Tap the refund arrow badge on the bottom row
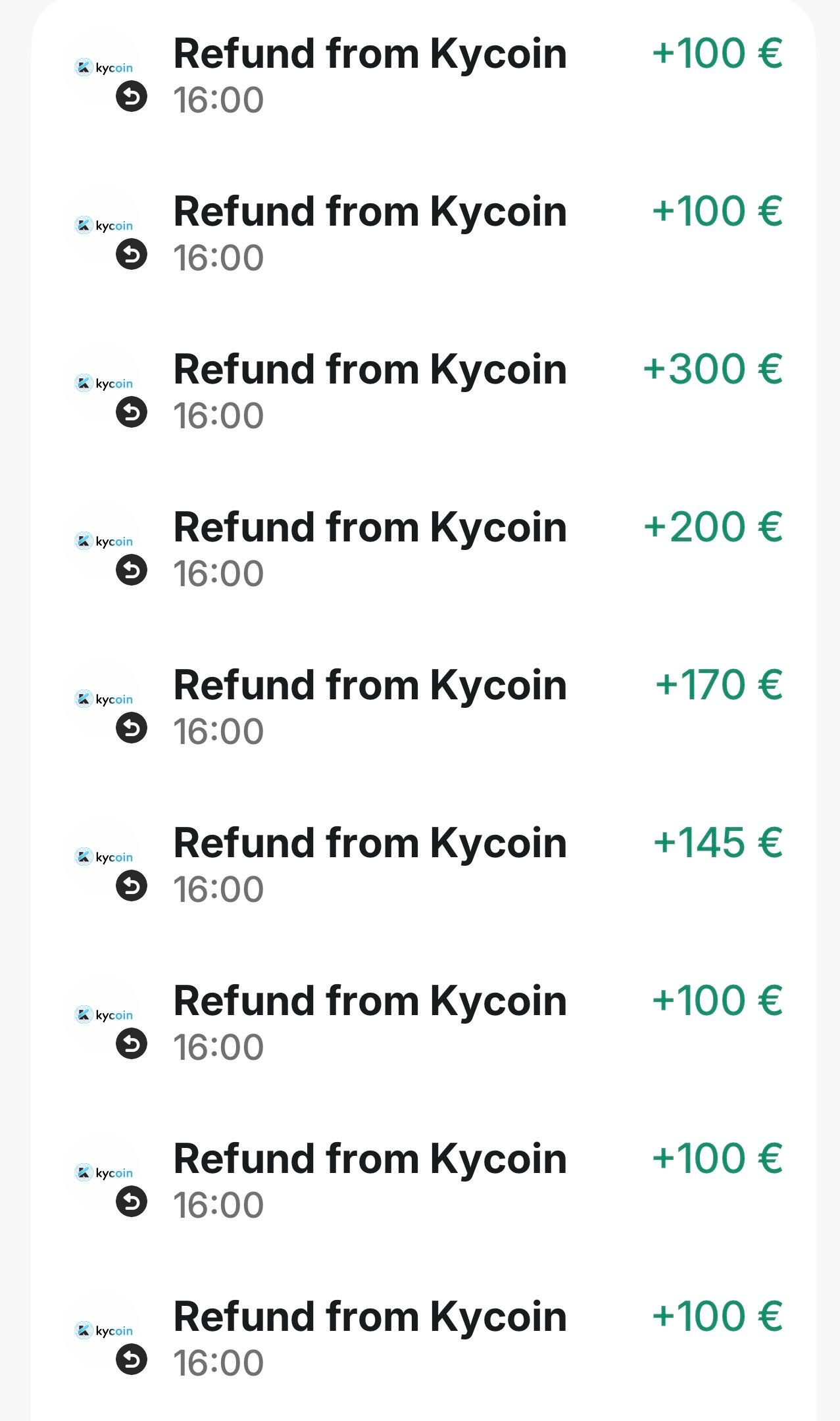 (132, 1360)
